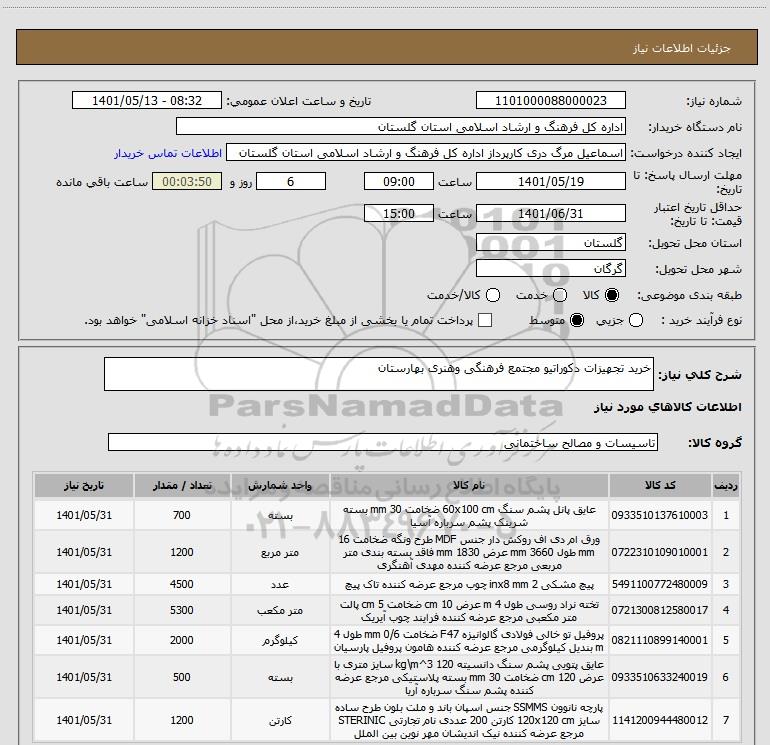Screen dimensions: 770x745
Task: Click the response deadline time 09:00
Action: 399,182
